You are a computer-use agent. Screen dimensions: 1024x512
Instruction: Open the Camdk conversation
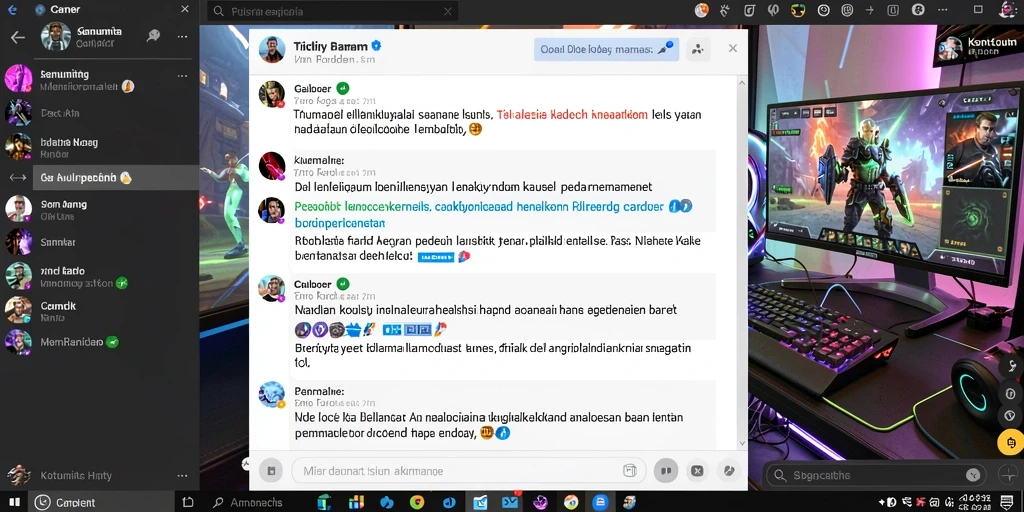click(x=99, y=310)
